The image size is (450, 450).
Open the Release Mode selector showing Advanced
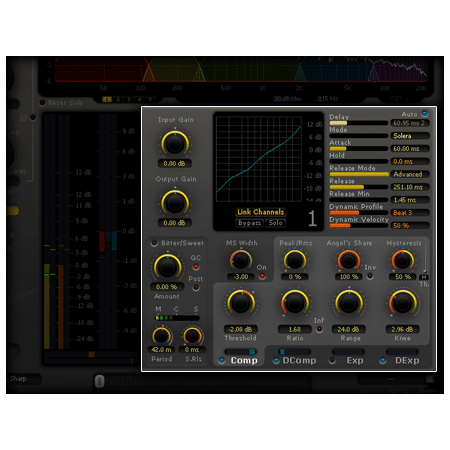[x=410, y=174]
